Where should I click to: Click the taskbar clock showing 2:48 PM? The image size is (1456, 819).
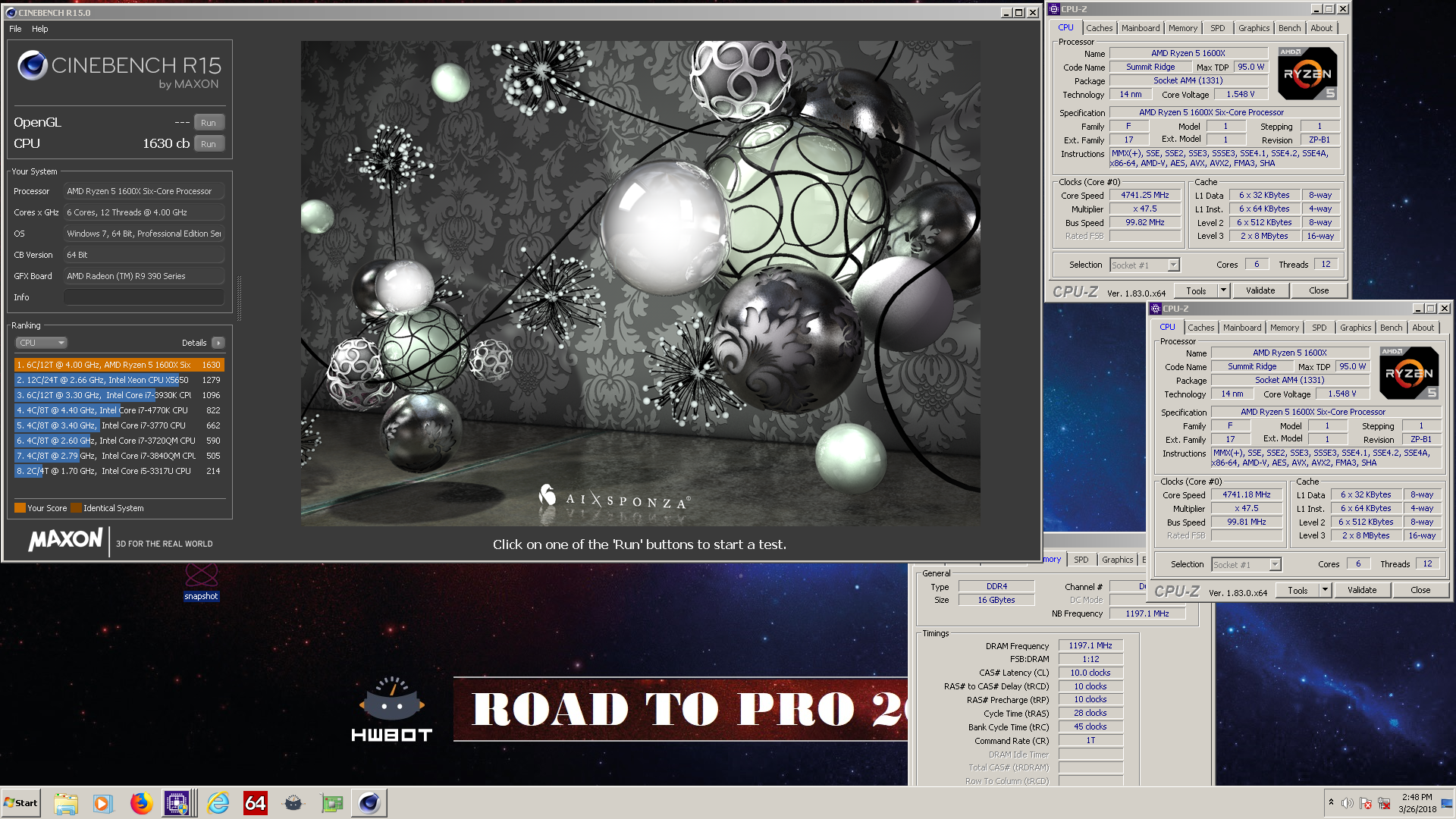[1417, 803]
